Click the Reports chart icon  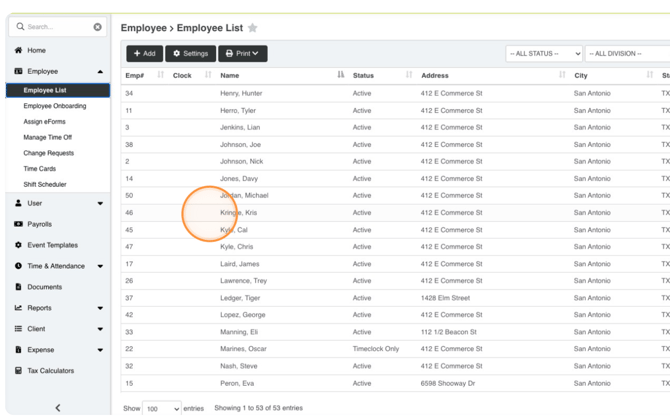tap(18, 308)
